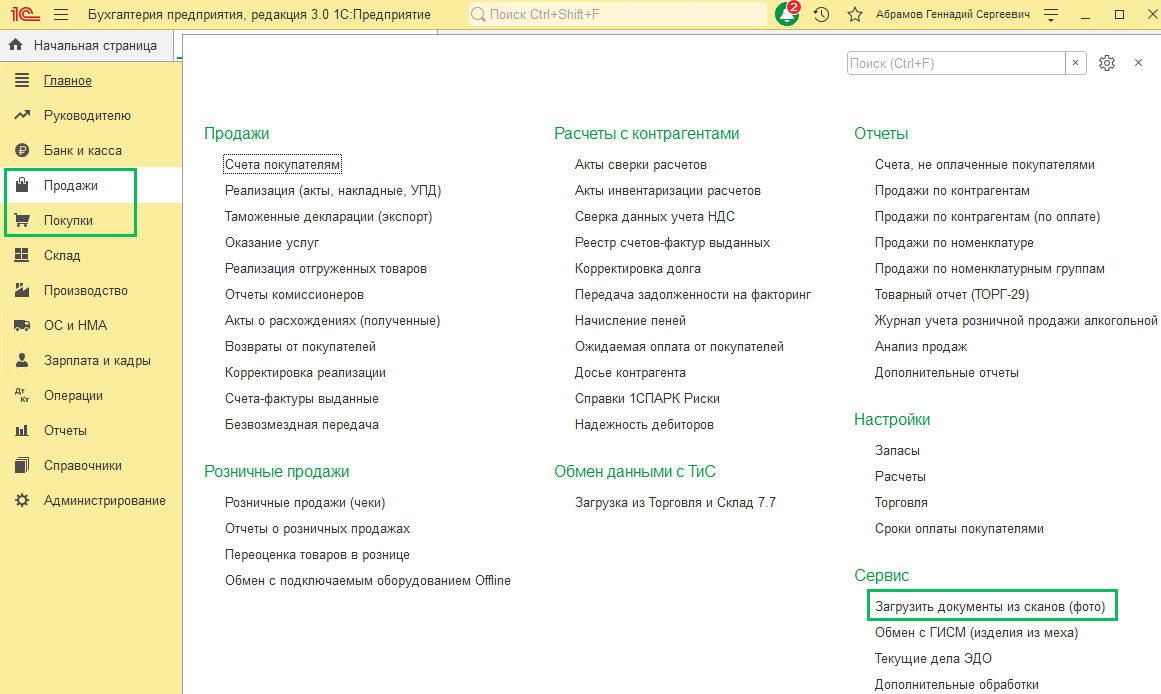Open Обмен с ГИСМ (изделия из меха)
Image resolution: width=1161 pixels, height=694 pixels.
tap(977, 633)
